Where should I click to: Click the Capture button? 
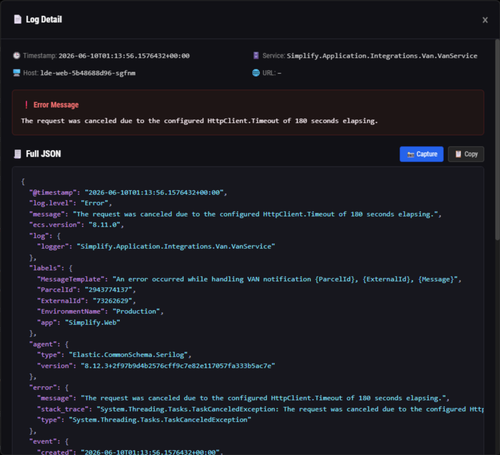click(x=422, y=154)
